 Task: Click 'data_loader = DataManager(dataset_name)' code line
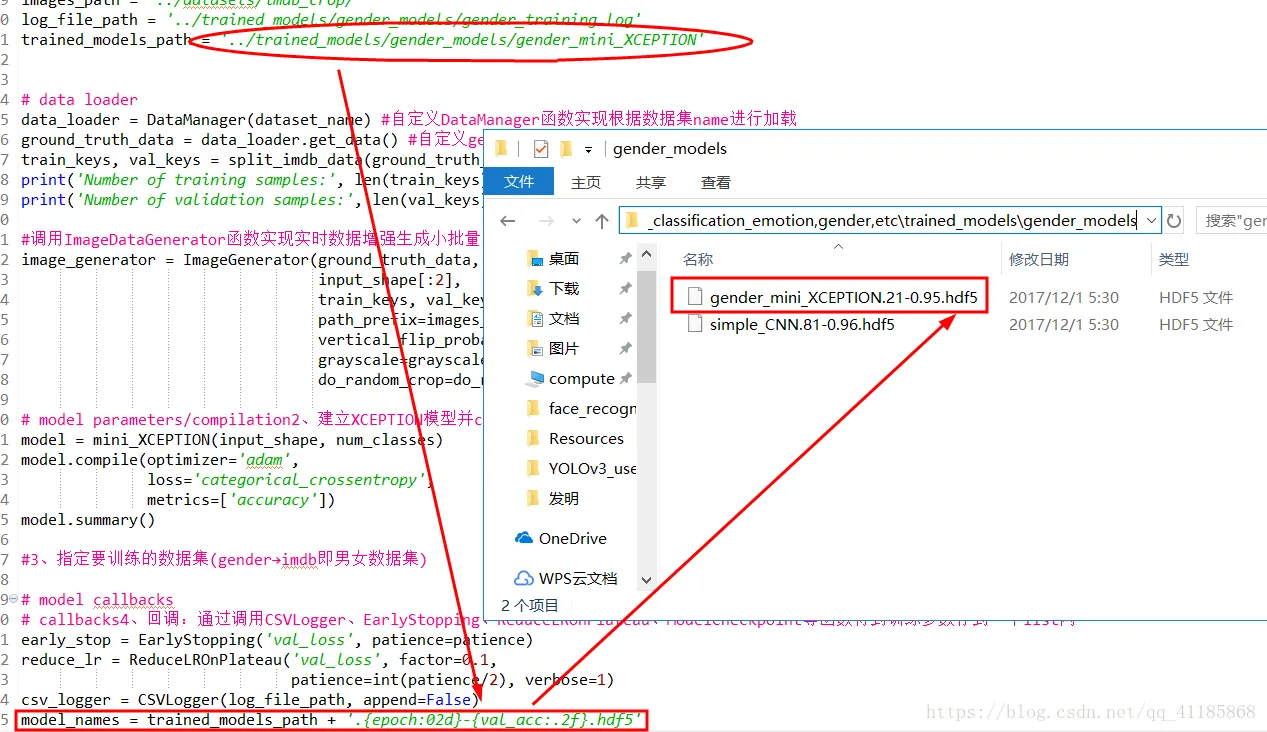(x=196, y=119)
